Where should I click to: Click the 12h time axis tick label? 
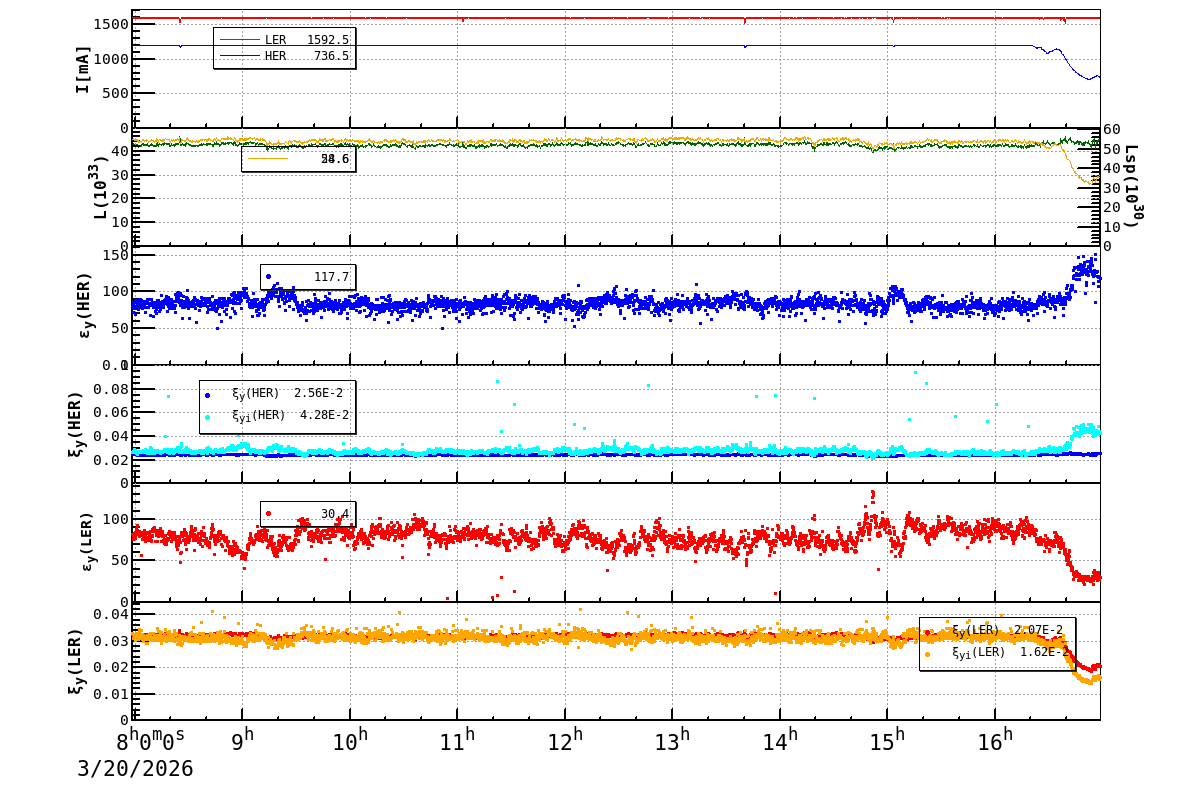[565, 741]
